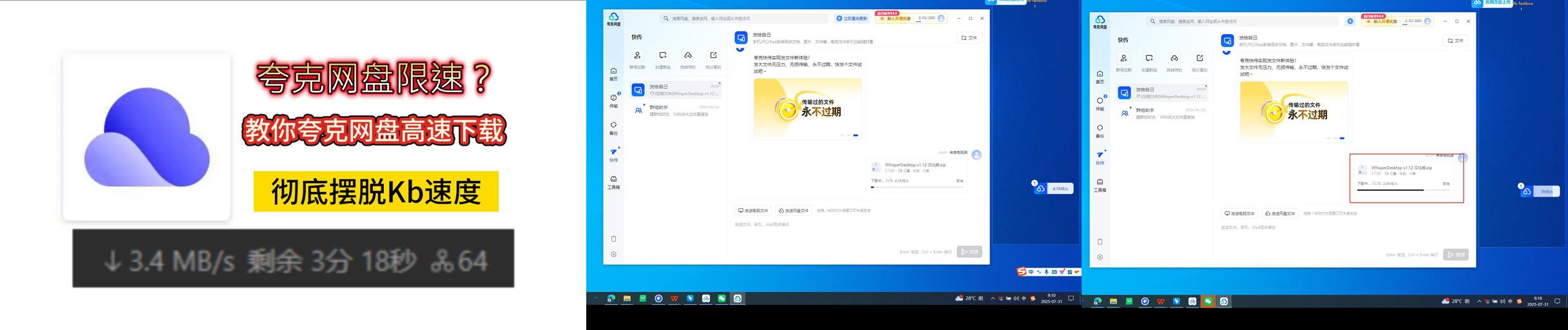Screen dimensions: 1568x330
Task: Open 备份 in right Quark window sidebar
Action: 1100,131
